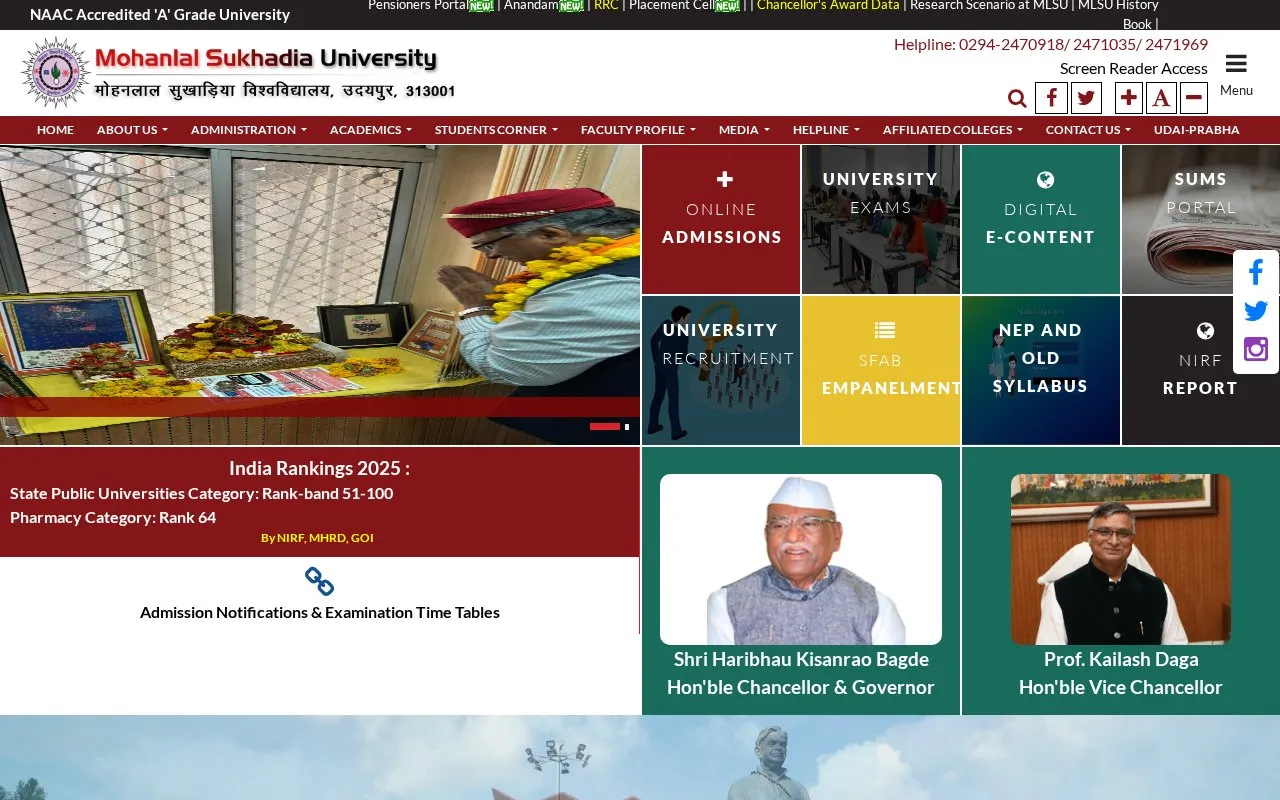Open the Media menu
The image size is (1280, 800).
click(x=744, y=130)
